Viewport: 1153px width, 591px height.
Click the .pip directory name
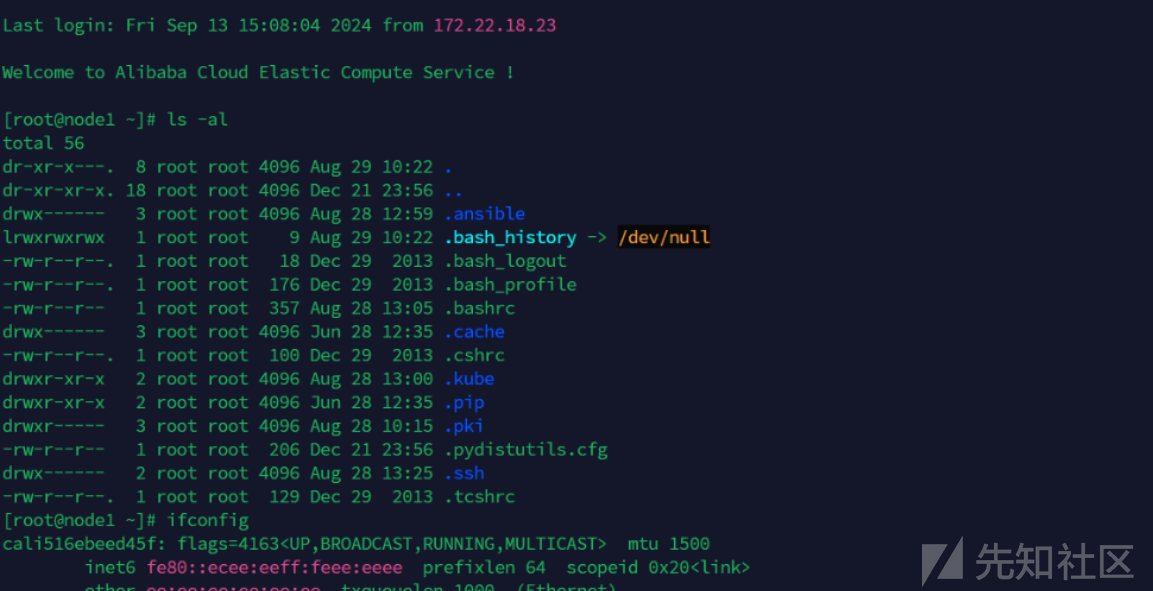tap(464, 403)
